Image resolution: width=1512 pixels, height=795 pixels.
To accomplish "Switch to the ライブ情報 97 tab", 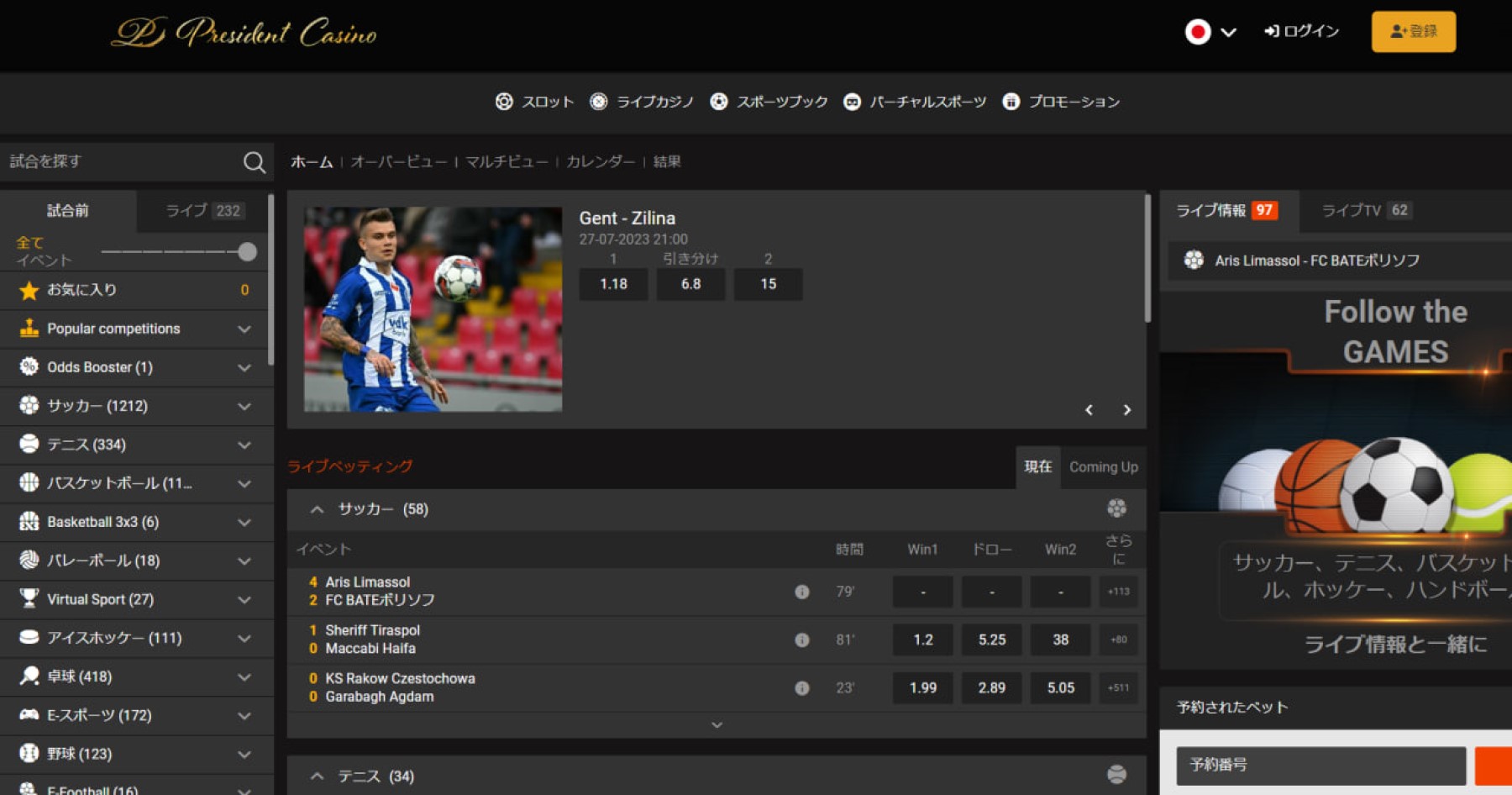I will click(1227, 210).
